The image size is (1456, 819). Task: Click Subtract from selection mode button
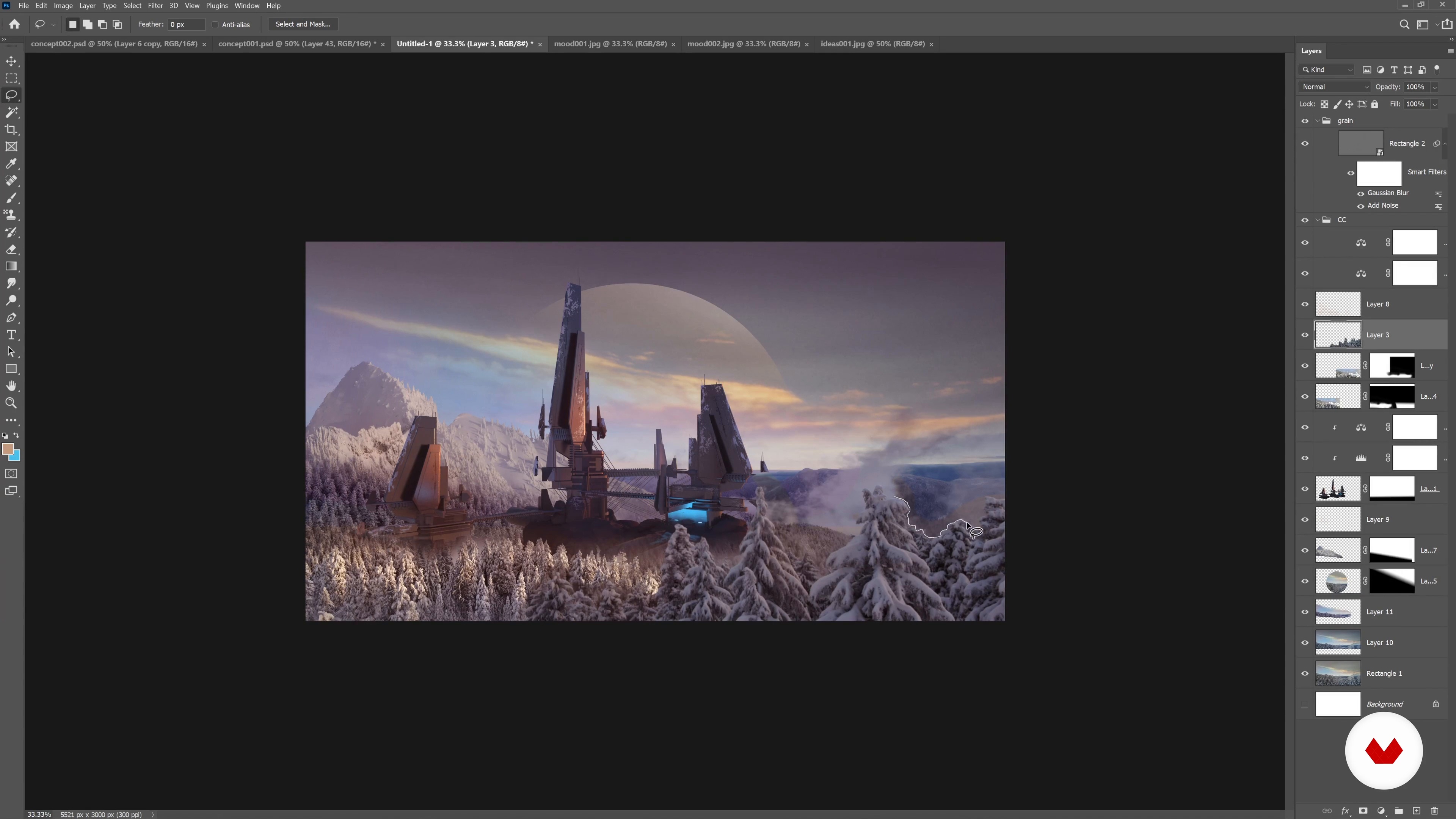click(x=102, y=24)
